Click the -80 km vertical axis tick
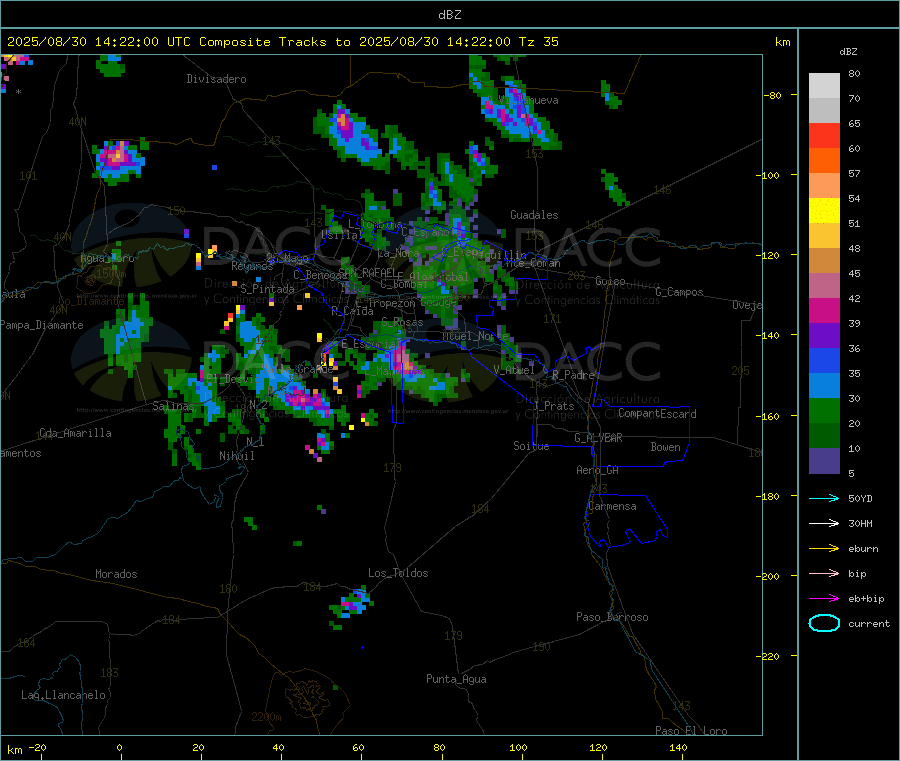Image resolution: width=900 pixels, height=761 pixels. coord(773,95)
